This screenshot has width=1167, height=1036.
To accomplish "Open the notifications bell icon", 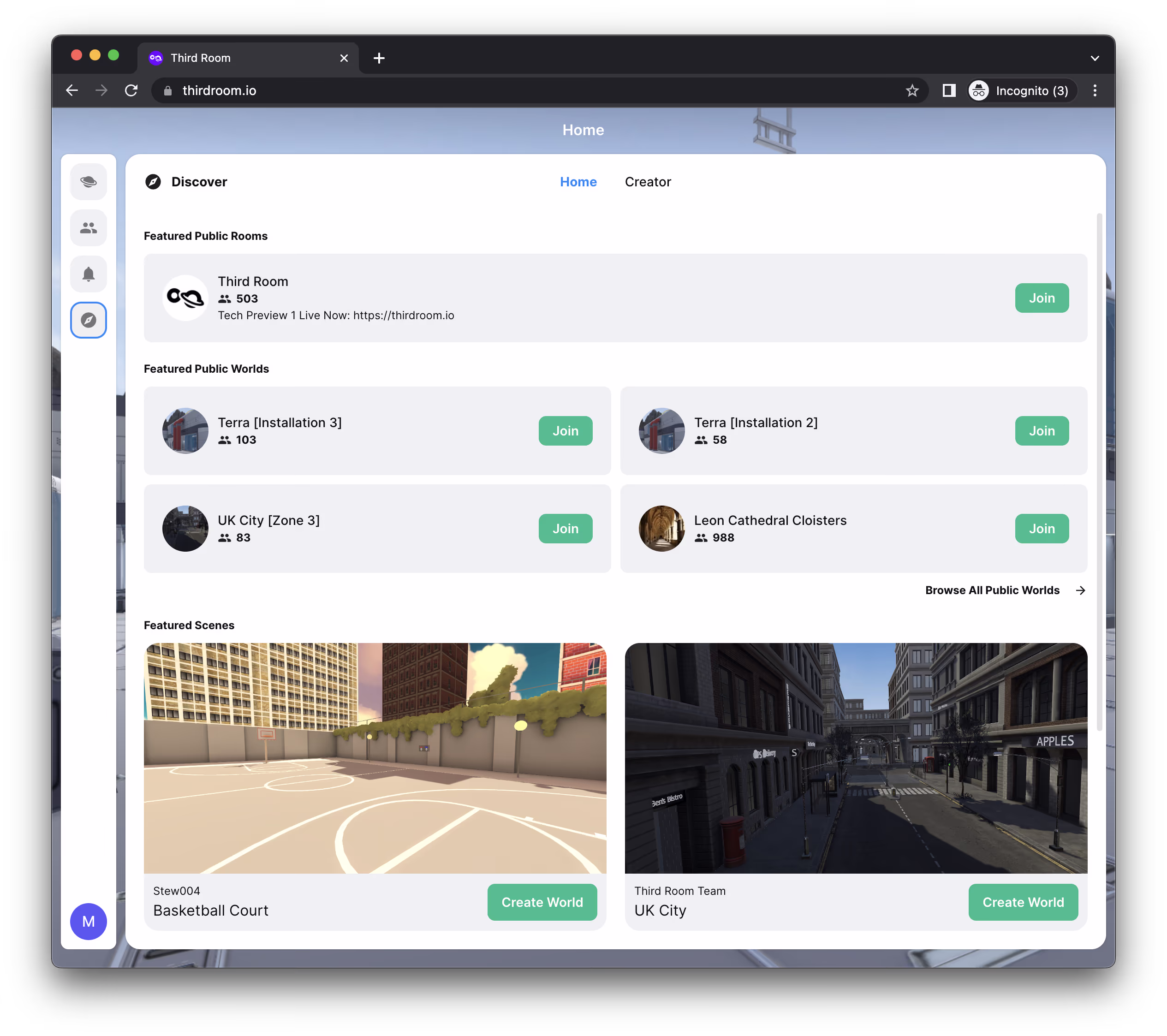I will point(89,274).
